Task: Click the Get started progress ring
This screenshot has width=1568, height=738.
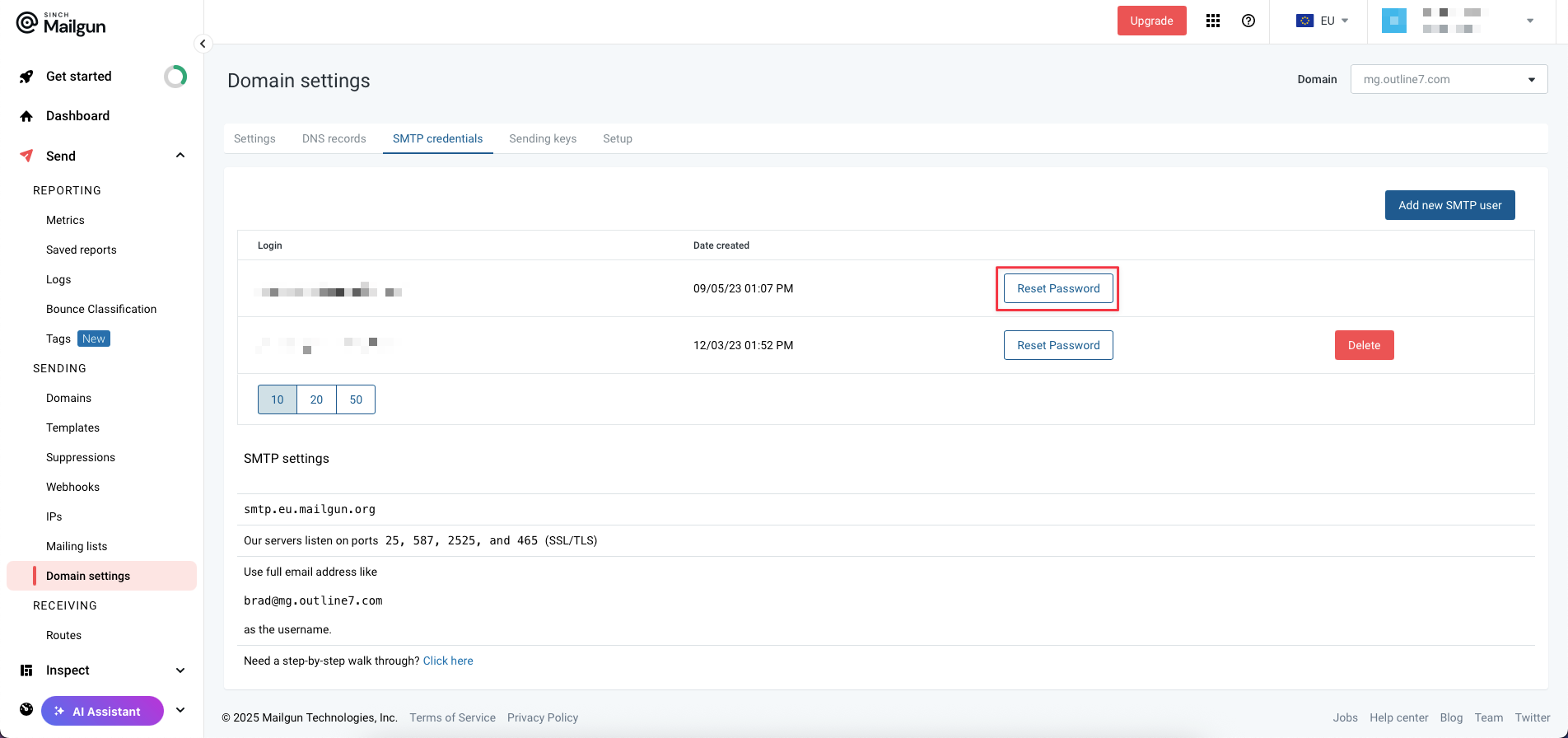Action: pos(175,77)
